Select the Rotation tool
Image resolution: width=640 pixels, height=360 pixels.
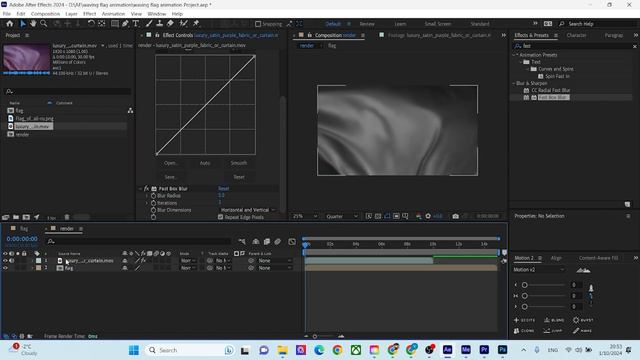(91, 24)
